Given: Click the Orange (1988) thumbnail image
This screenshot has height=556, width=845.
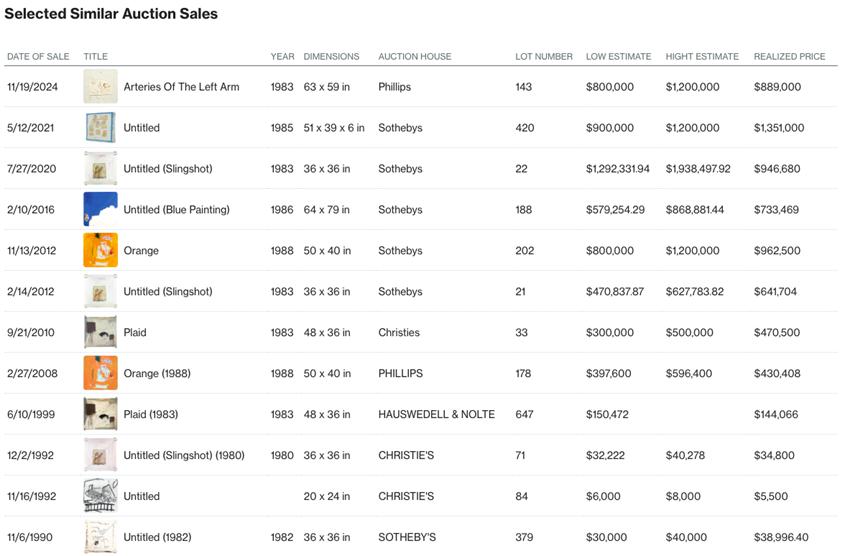Looking at the screenshot, I should [100, 373].
